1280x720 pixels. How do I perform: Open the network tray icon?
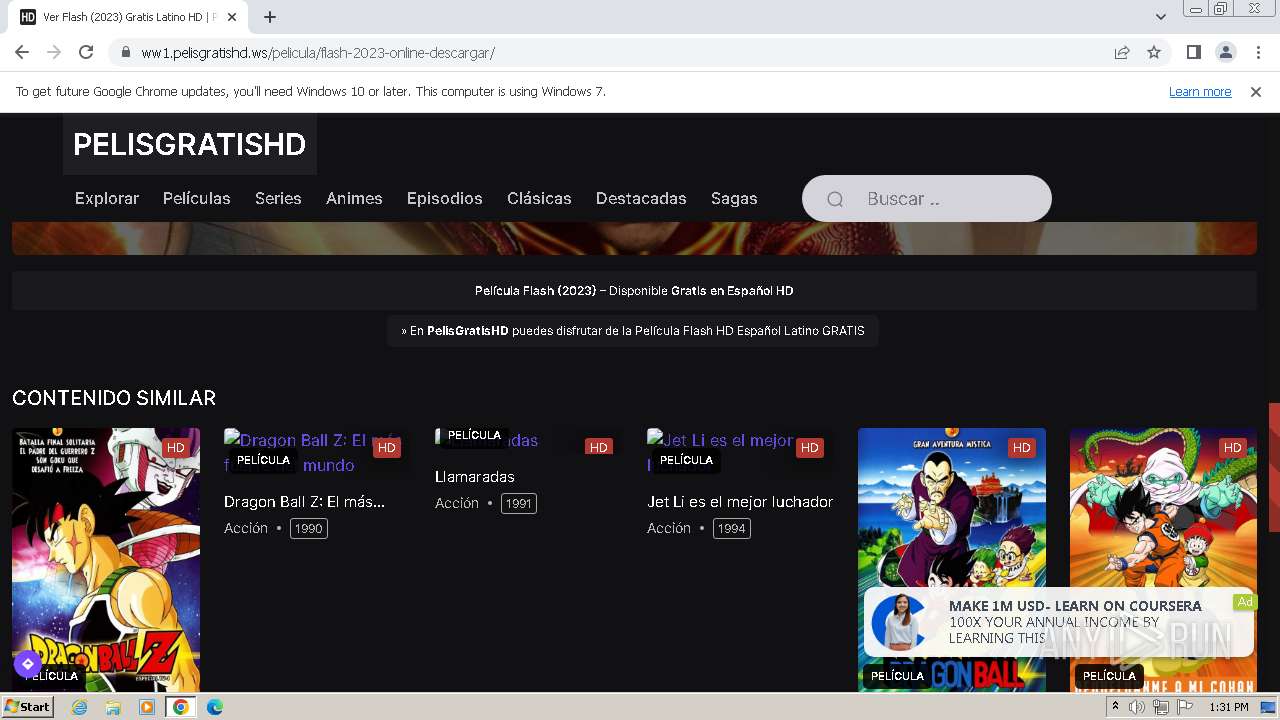[1161, 707]
